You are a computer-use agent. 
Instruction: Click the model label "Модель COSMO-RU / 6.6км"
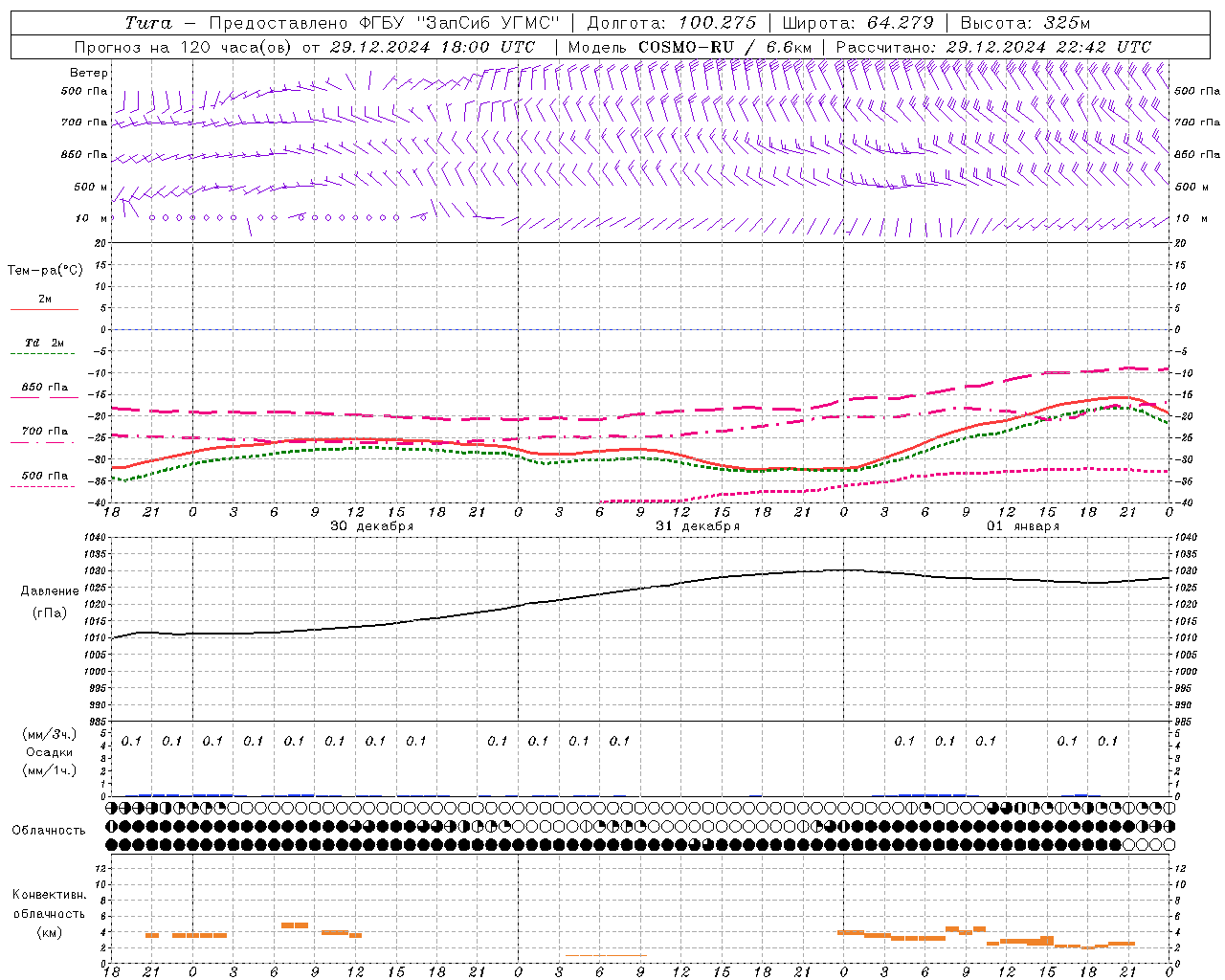click(x=690, y=47)
